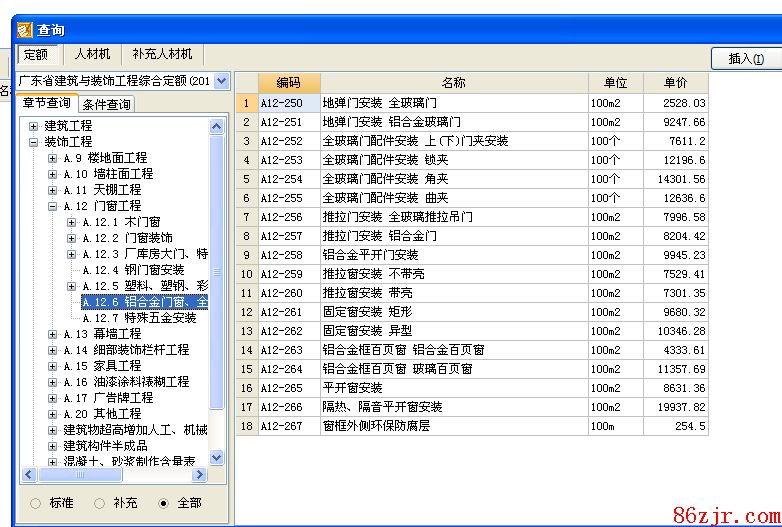This screenshot has height=527, width=782.
Task: Expand the A.9 楼地面工程 node
Action: (x=53, y=158)
